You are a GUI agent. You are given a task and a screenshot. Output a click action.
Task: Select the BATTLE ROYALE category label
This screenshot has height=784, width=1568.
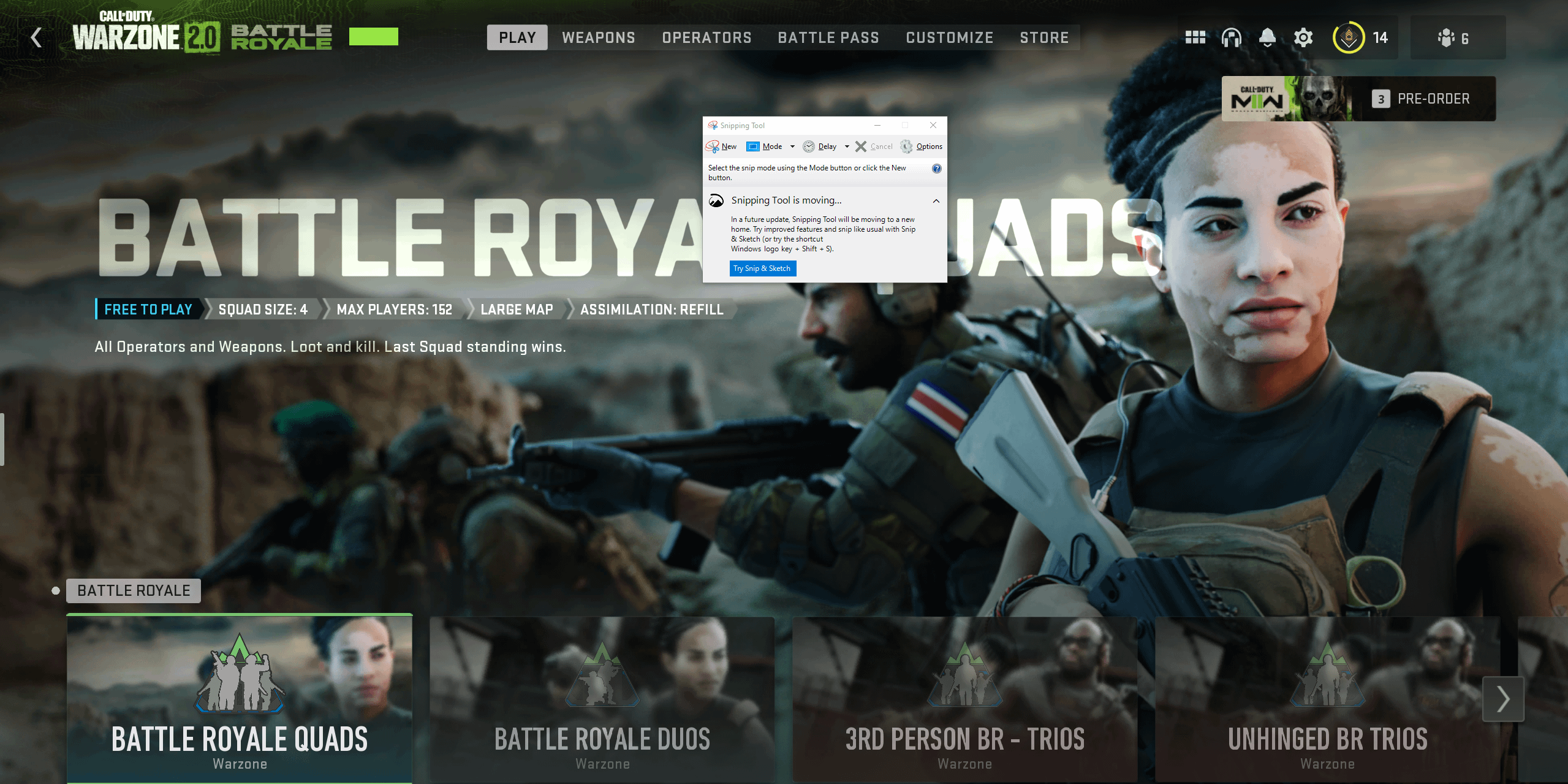[x=134, y=590]
